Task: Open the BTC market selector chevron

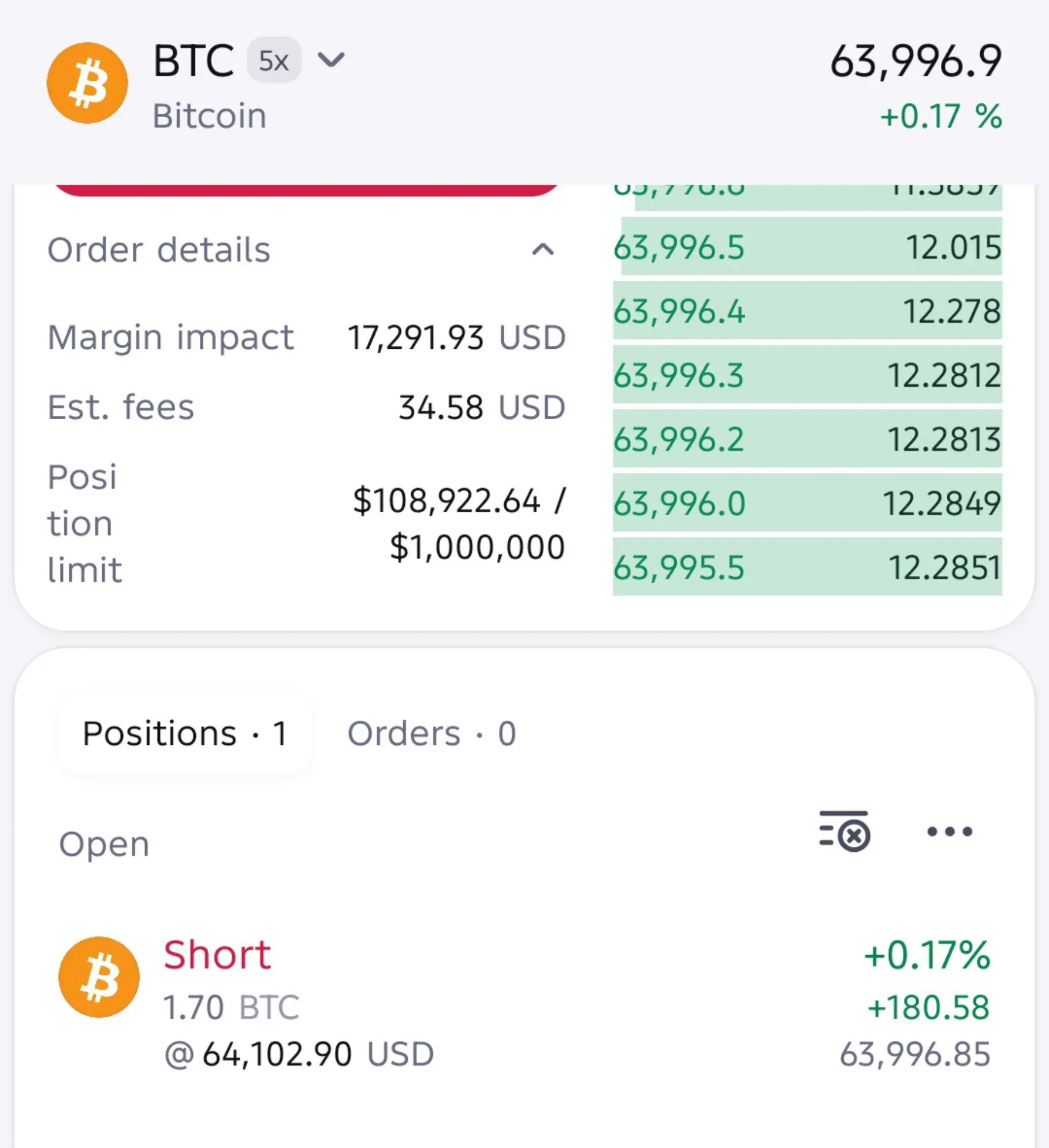Action: coord(332,59)
